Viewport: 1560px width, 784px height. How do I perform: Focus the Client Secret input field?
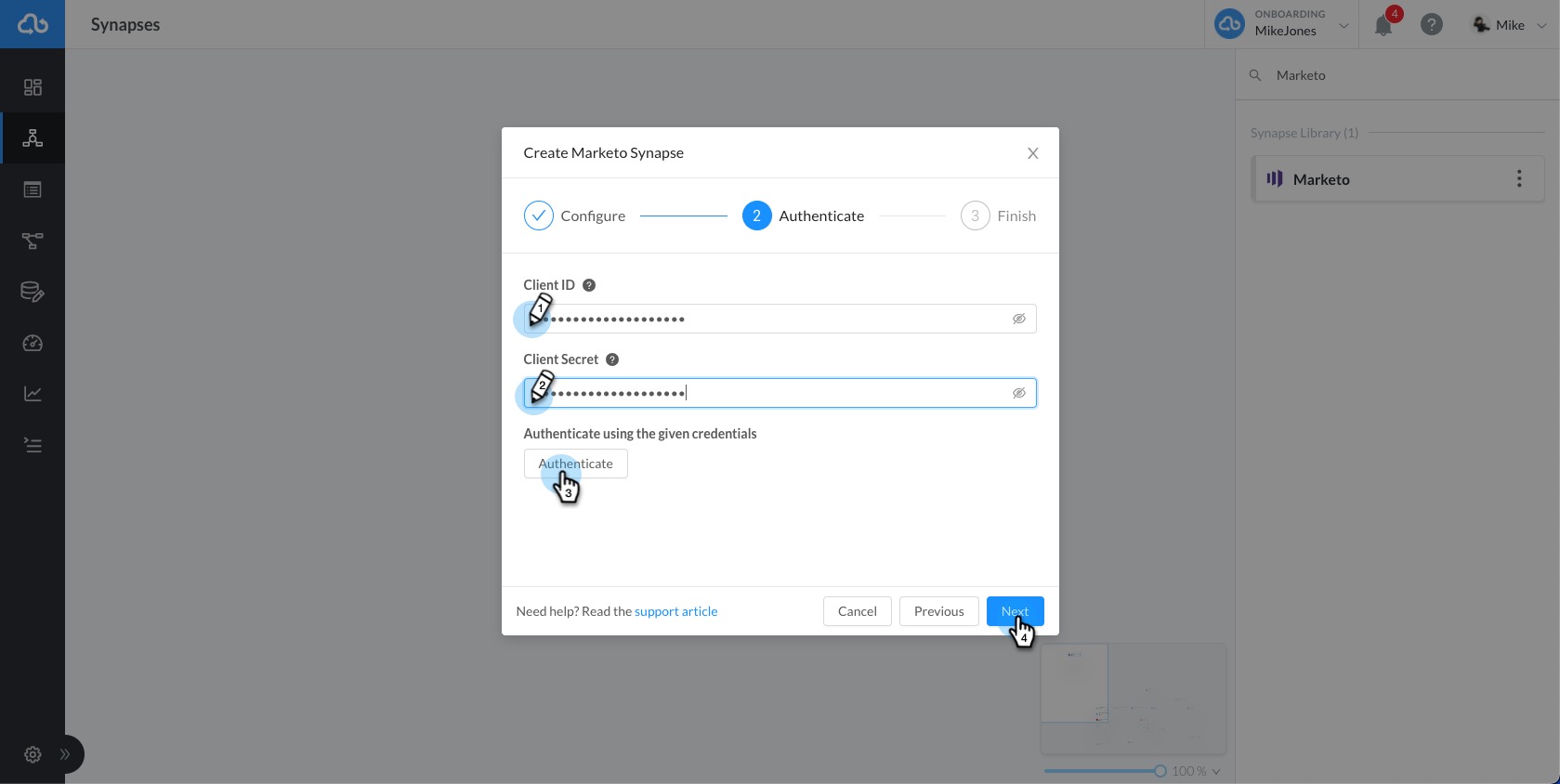pos(780,393)
